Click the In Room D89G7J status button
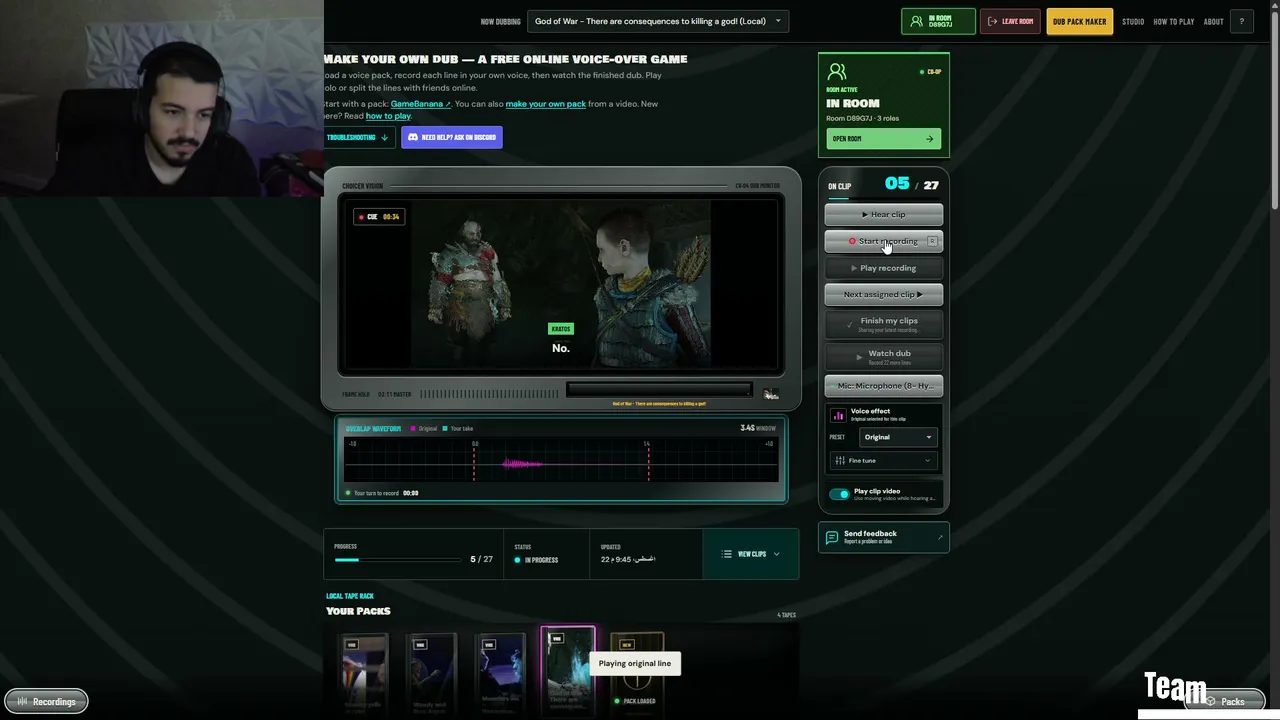This screenshot has width=1280, height=720. [938, 21]
